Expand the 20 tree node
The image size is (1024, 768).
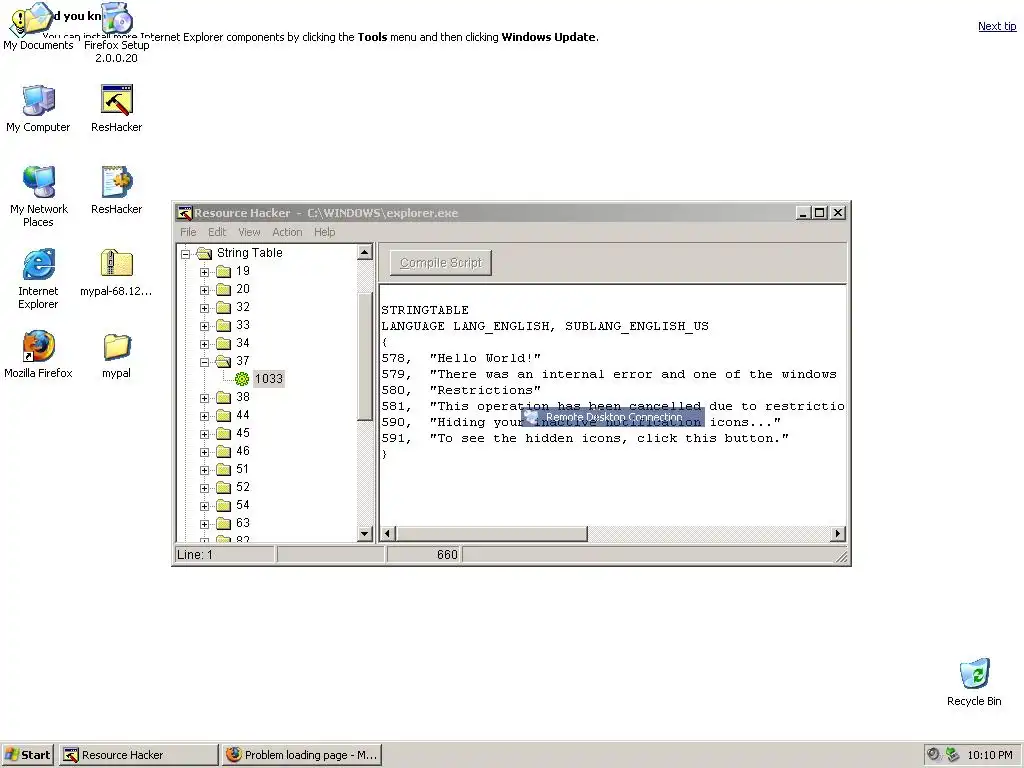click(x=204, y=290)
